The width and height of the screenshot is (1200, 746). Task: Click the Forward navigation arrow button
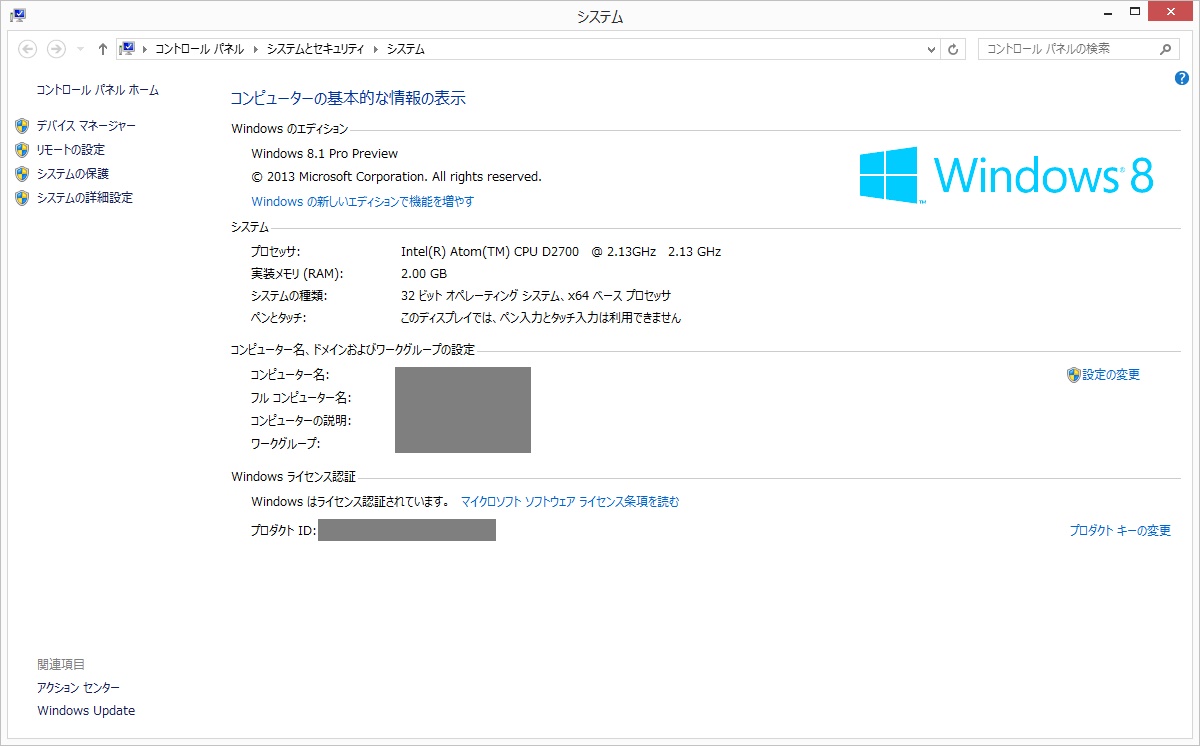coord(56,49)
